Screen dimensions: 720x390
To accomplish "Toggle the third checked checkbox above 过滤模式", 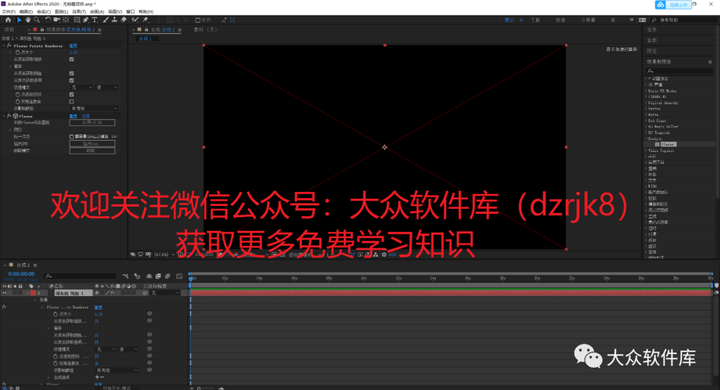I will click(72, 80).
